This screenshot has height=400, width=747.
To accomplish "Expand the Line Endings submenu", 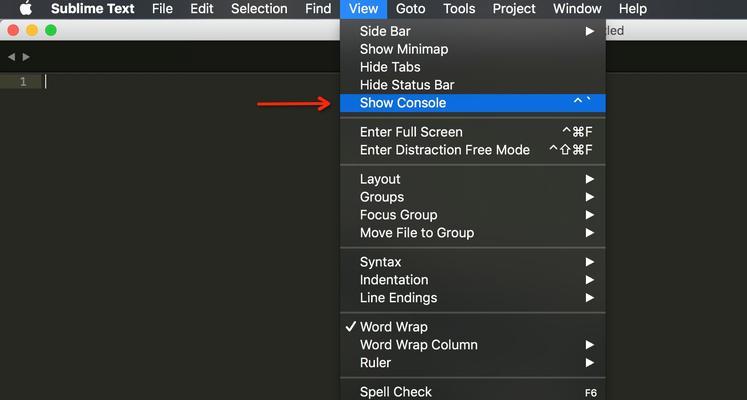I will (x=473, y=298).
